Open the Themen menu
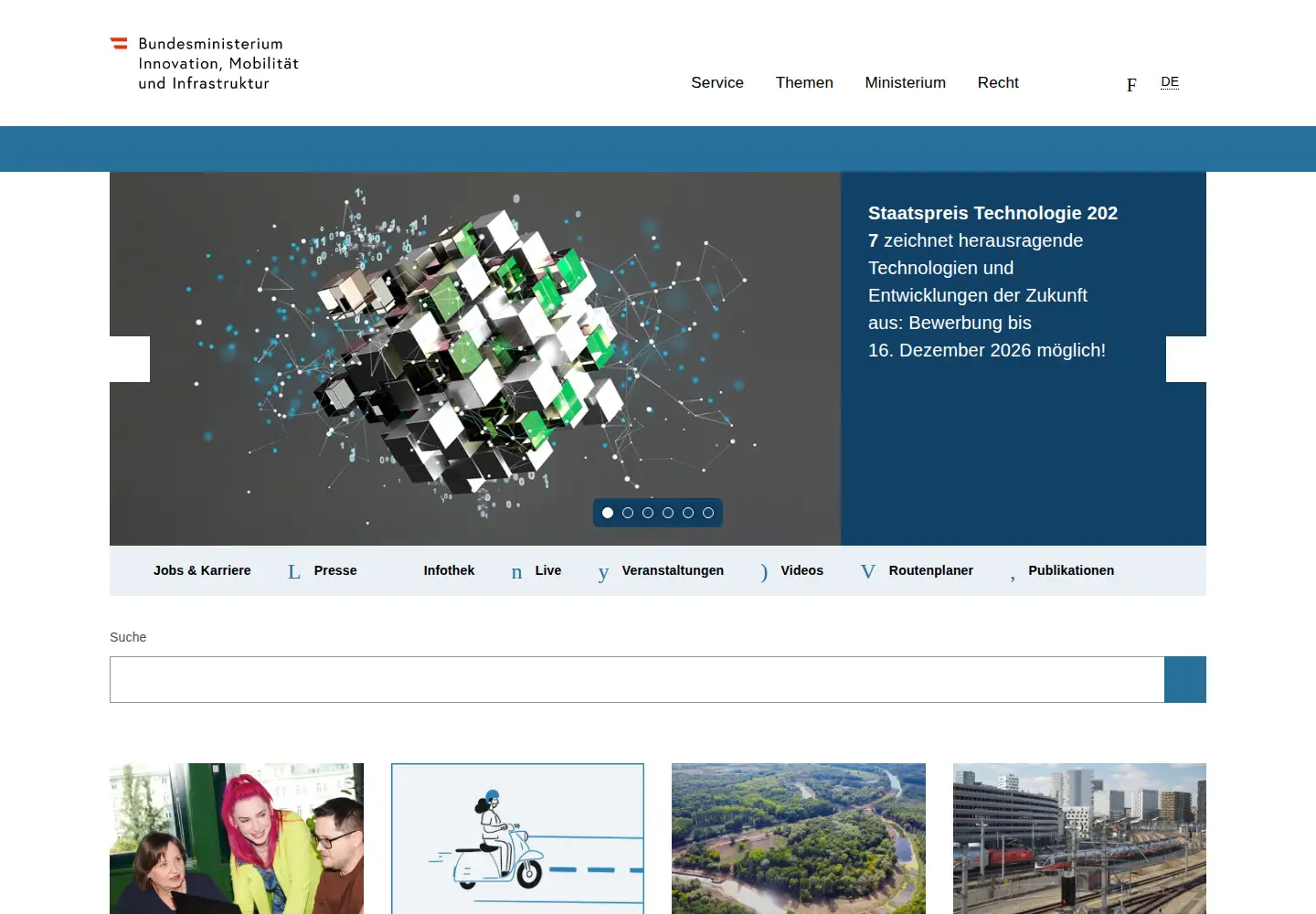The image size is (1316, 914). pos(804,82)
